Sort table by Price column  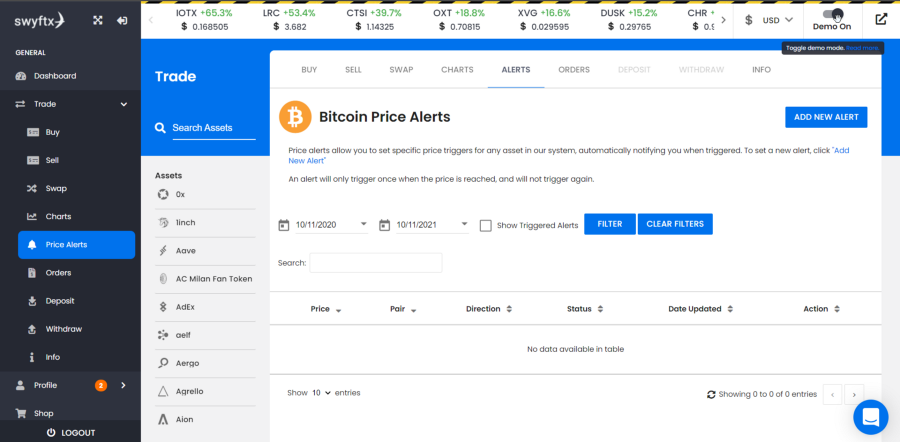325,309
